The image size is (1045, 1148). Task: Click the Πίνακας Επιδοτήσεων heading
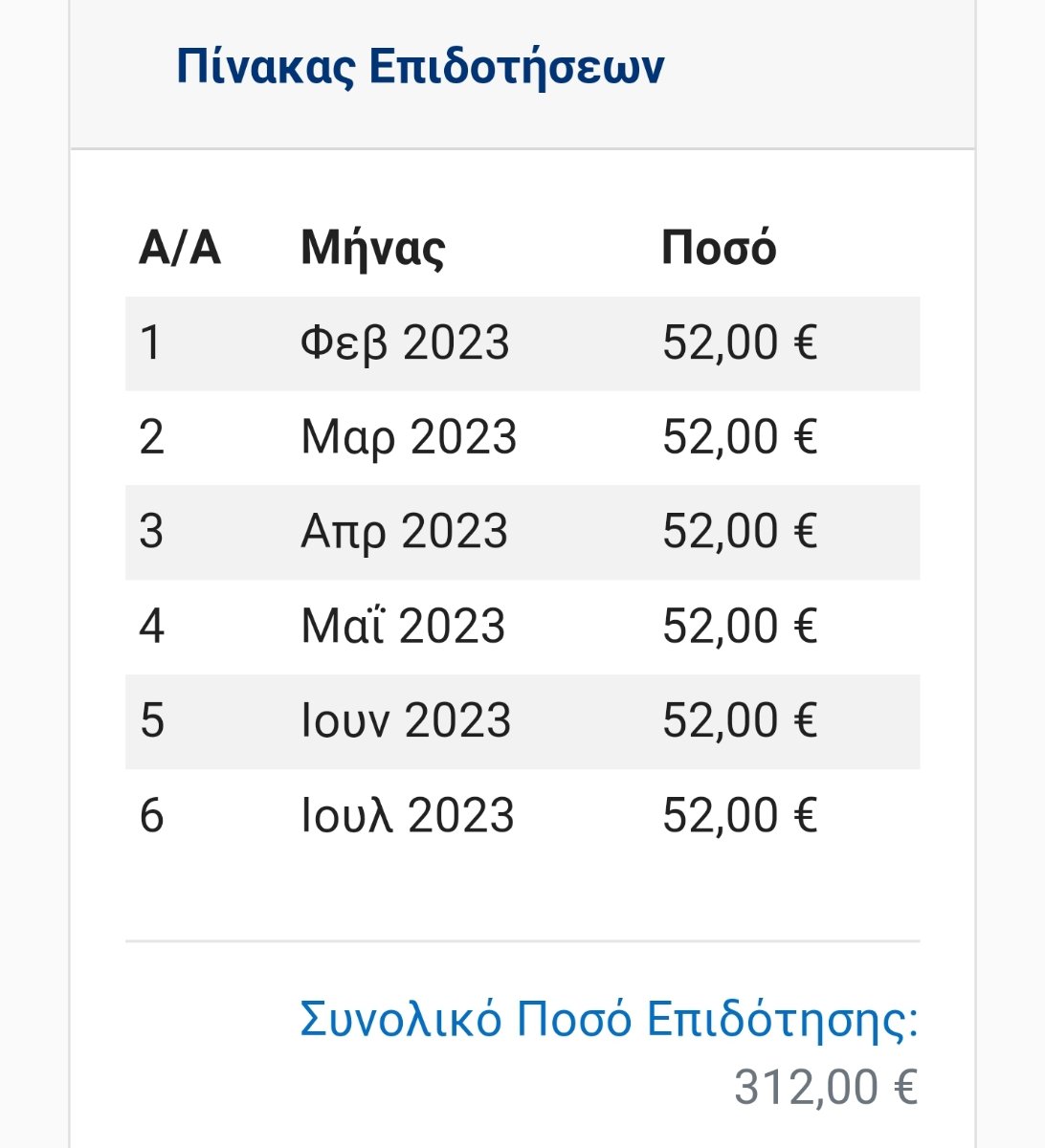point(420,67)
